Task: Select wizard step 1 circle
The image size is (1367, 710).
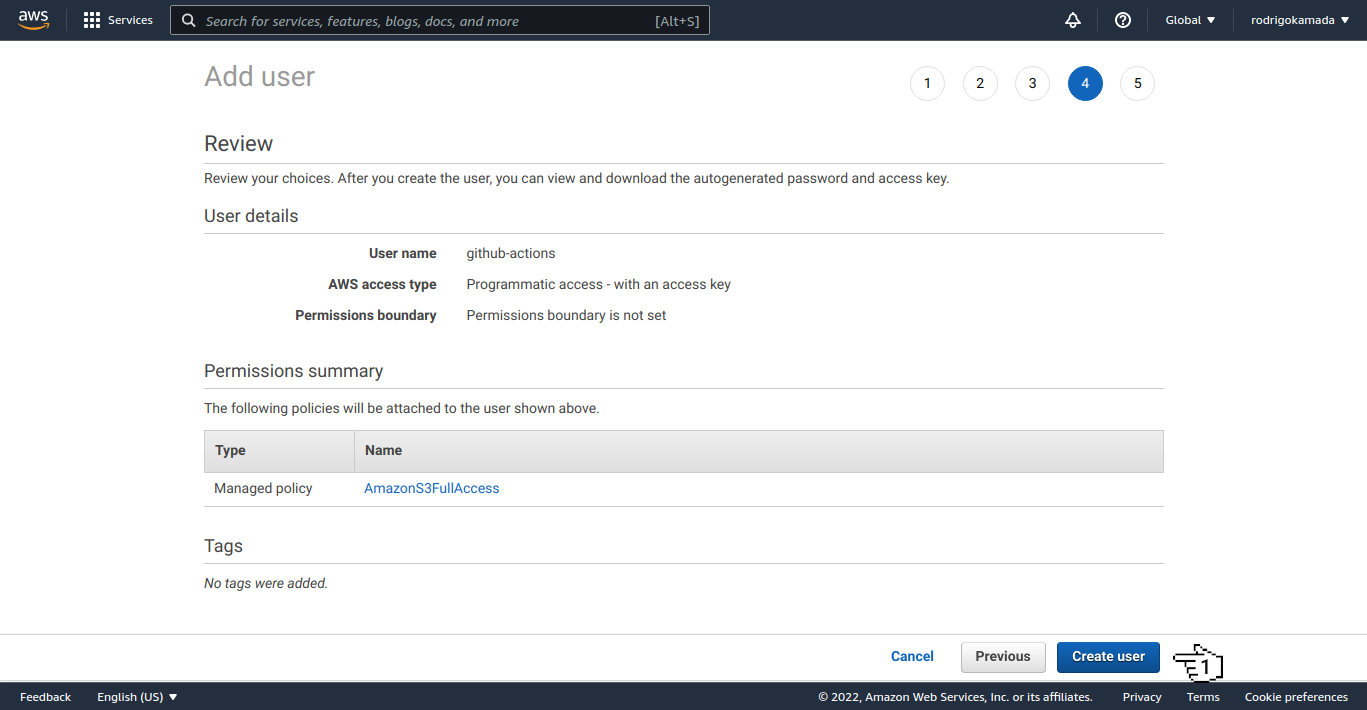Action: (927, 83)
